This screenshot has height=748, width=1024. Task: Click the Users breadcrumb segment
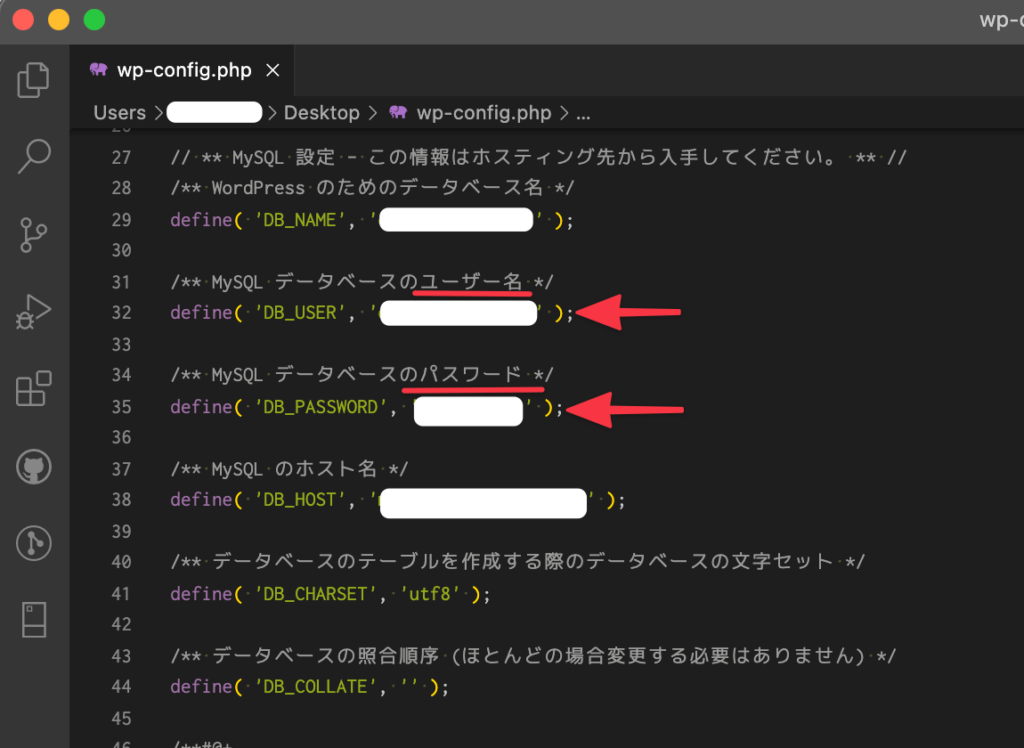[120, 112]
